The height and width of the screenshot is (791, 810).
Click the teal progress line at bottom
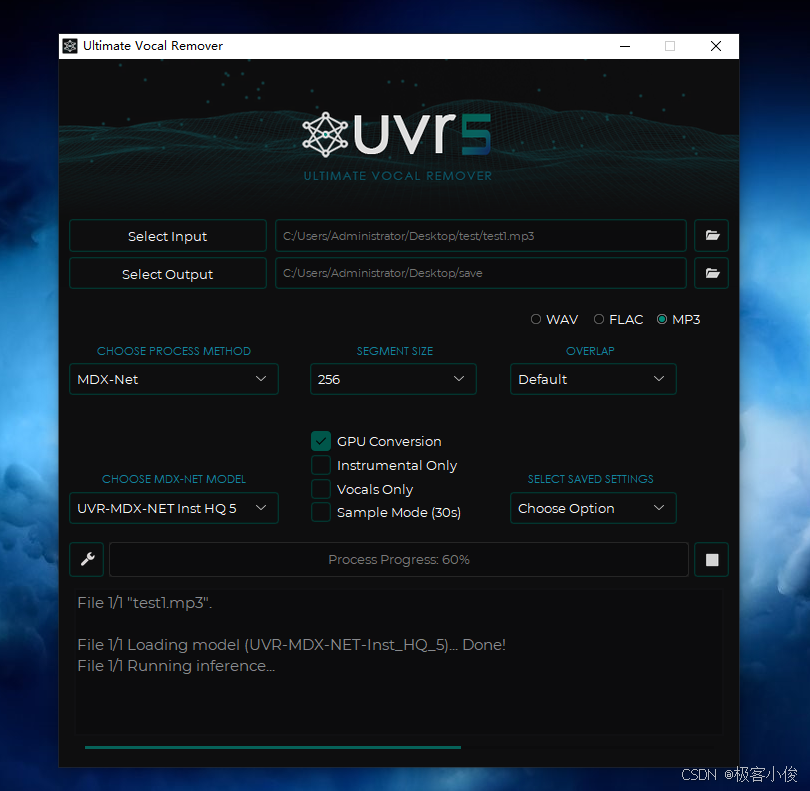point(273,747)
